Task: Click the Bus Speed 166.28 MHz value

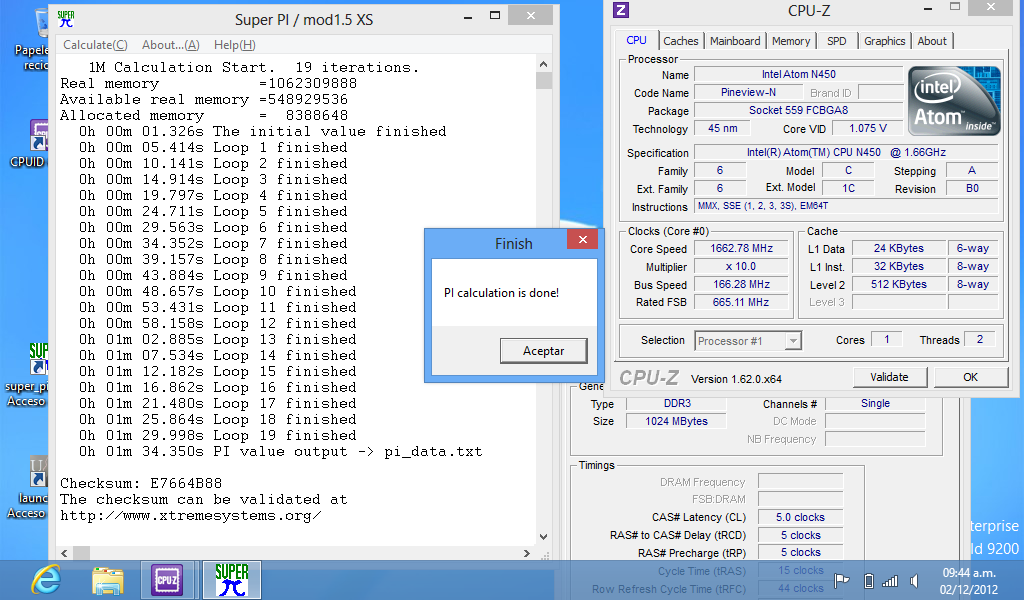Action: [x=741, y=285]
